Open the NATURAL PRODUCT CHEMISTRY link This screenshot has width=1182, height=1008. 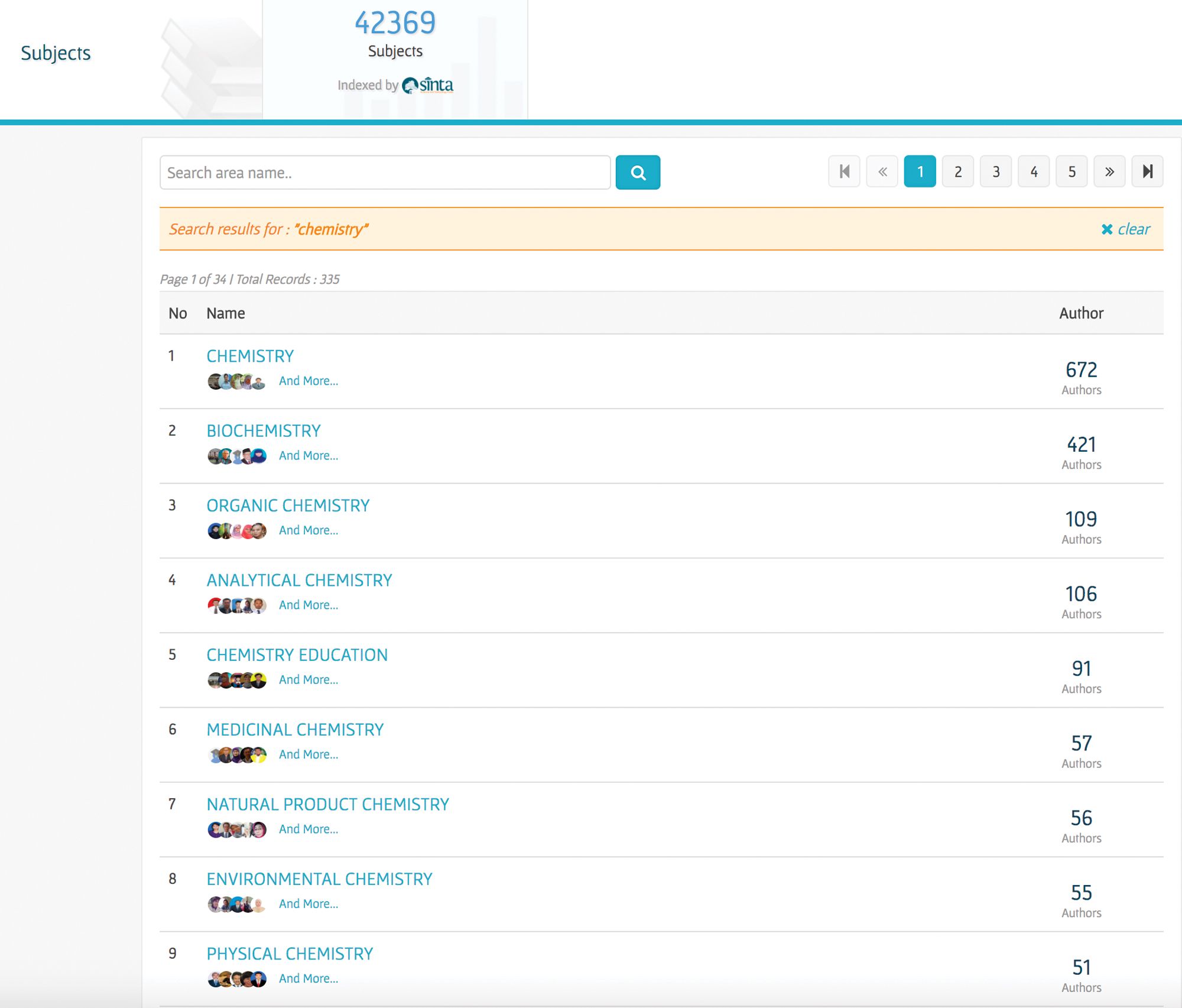point(327,805)
